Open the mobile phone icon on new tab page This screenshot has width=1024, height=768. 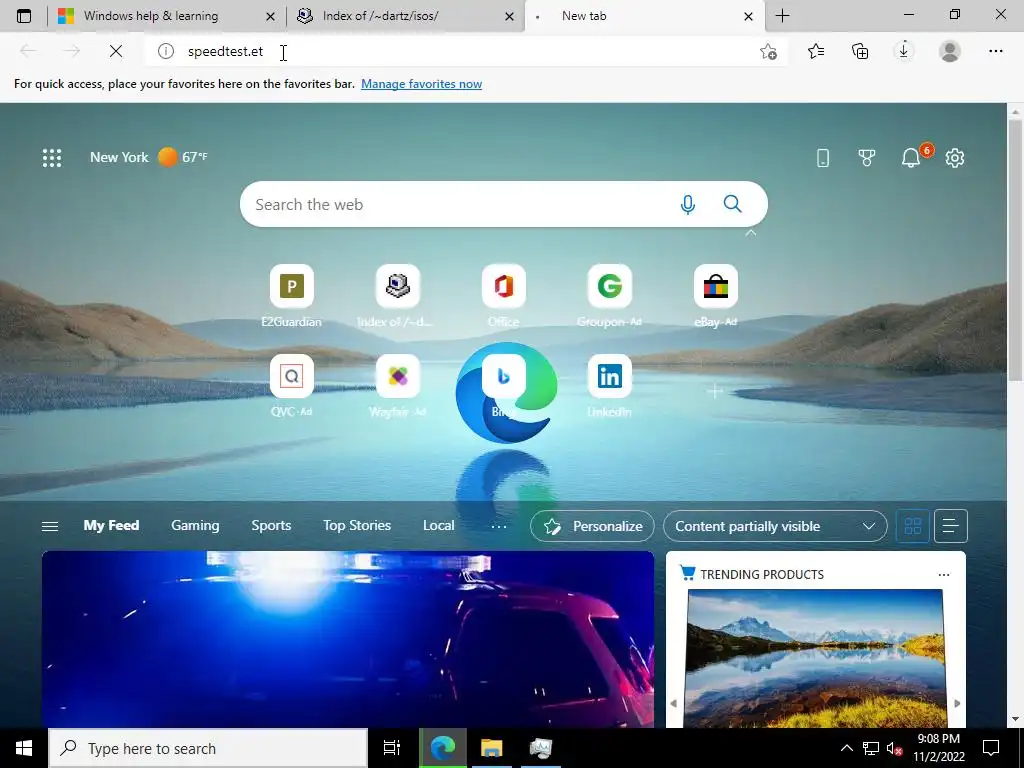pos(823,157)
